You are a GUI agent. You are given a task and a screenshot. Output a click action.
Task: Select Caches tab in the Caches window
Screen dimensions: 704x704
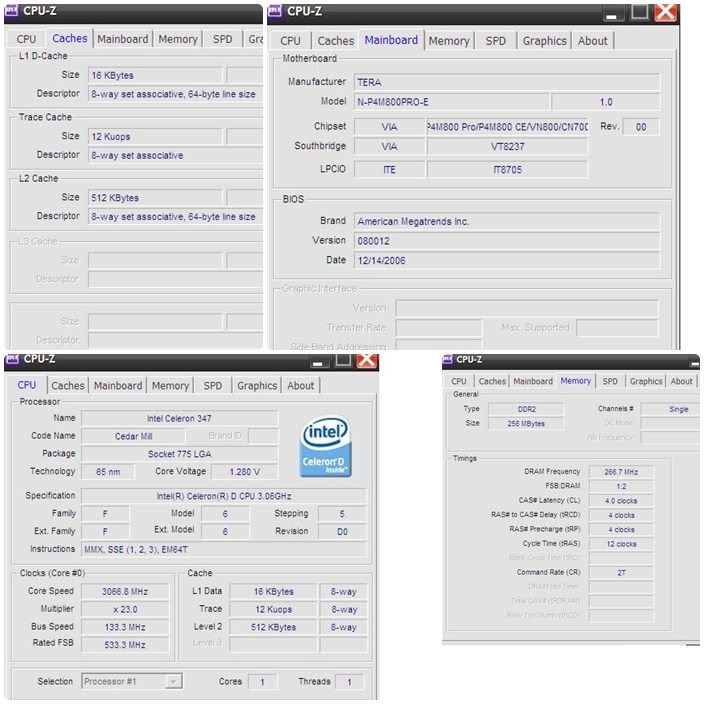point(70,39)
